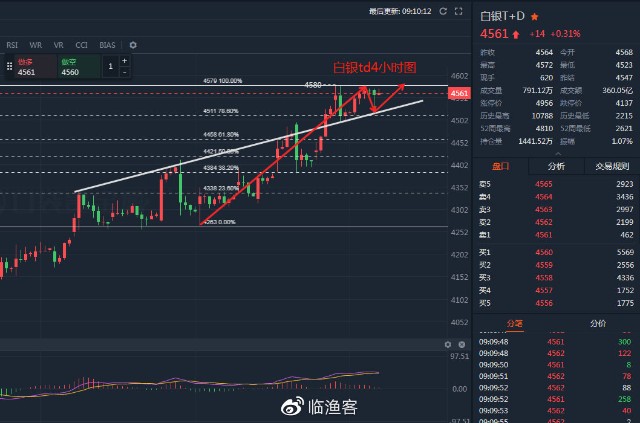Image resolution: width=640 pixels, height=423 pixels.
Task: Click the 成交额 value 360.05亿
Action: coord(618,90)
